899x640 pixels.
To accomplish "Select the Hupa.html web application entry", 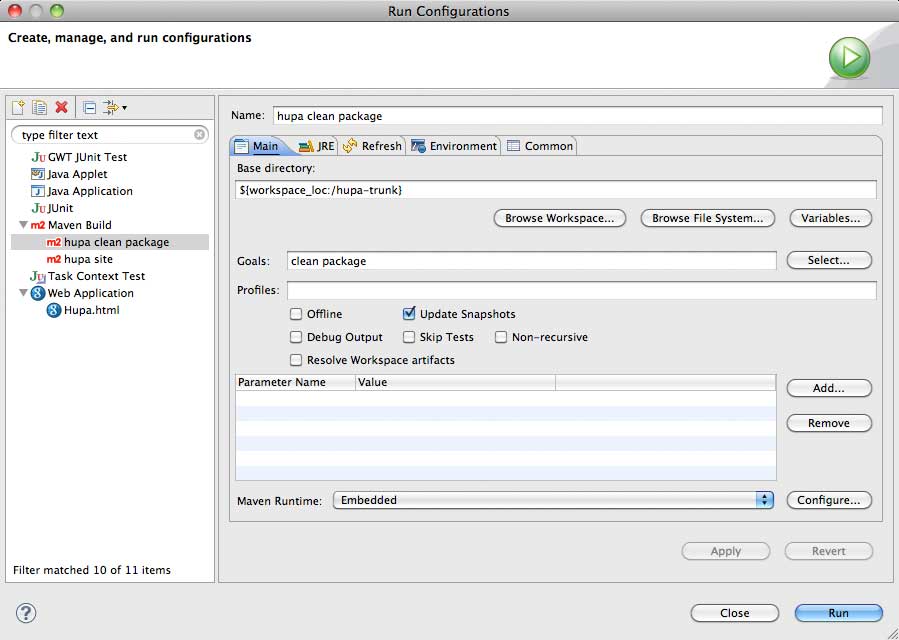I will coord(91,310).
